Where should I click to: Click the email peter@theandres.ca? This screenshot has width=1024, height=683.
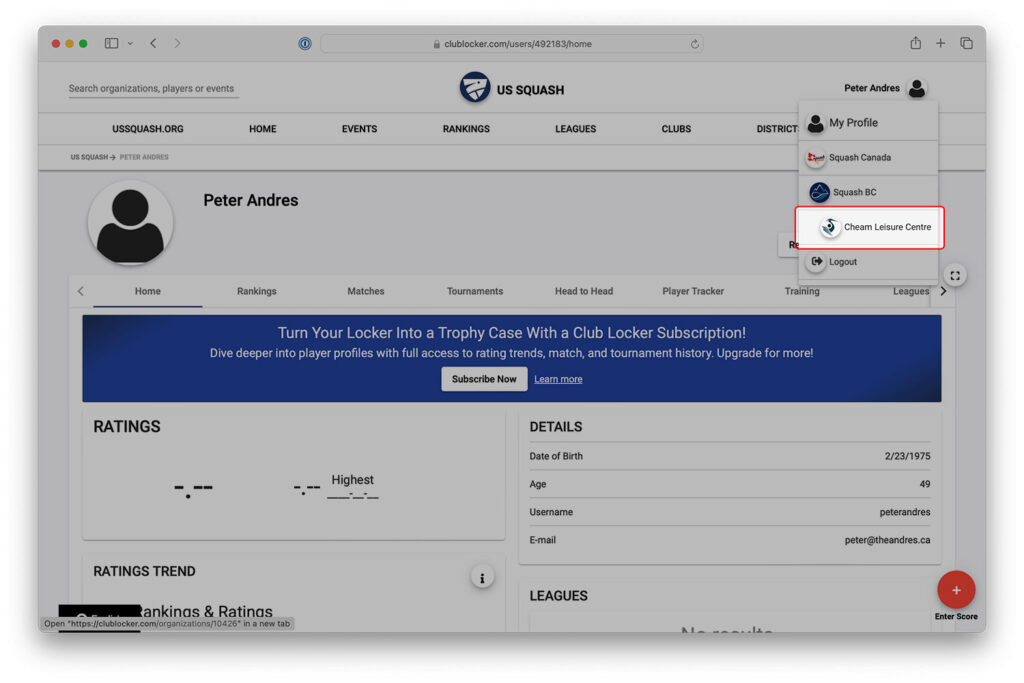tap(887, 540)
